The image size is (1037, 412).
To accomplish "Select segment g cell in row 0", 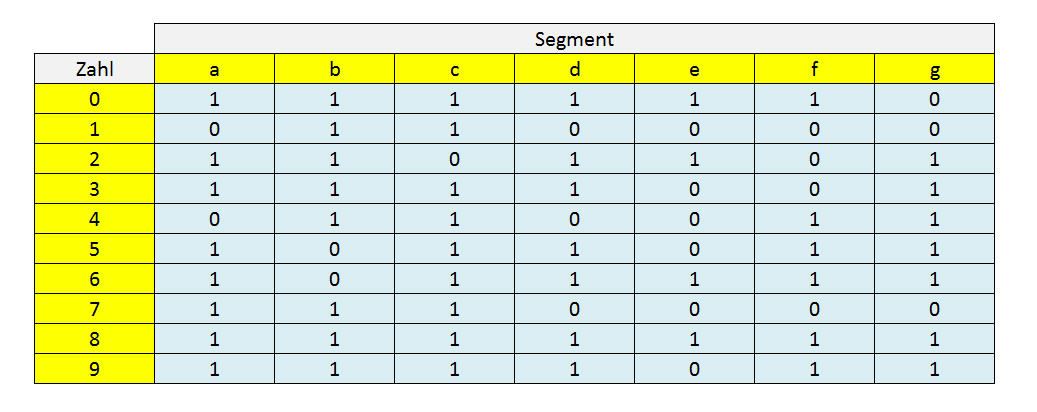I will click(x=934, y=99).
